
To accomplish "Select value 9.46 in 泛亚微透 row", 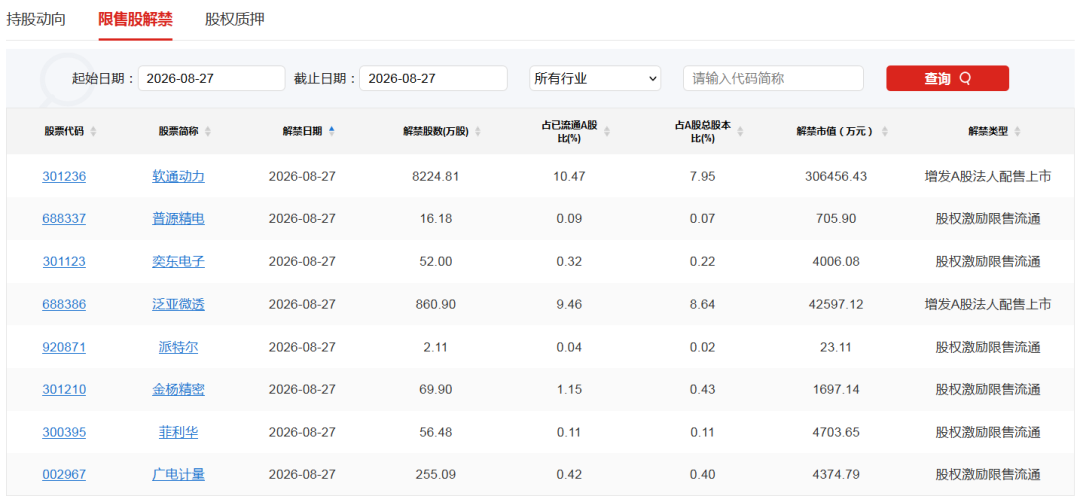I will coord(569,304).
